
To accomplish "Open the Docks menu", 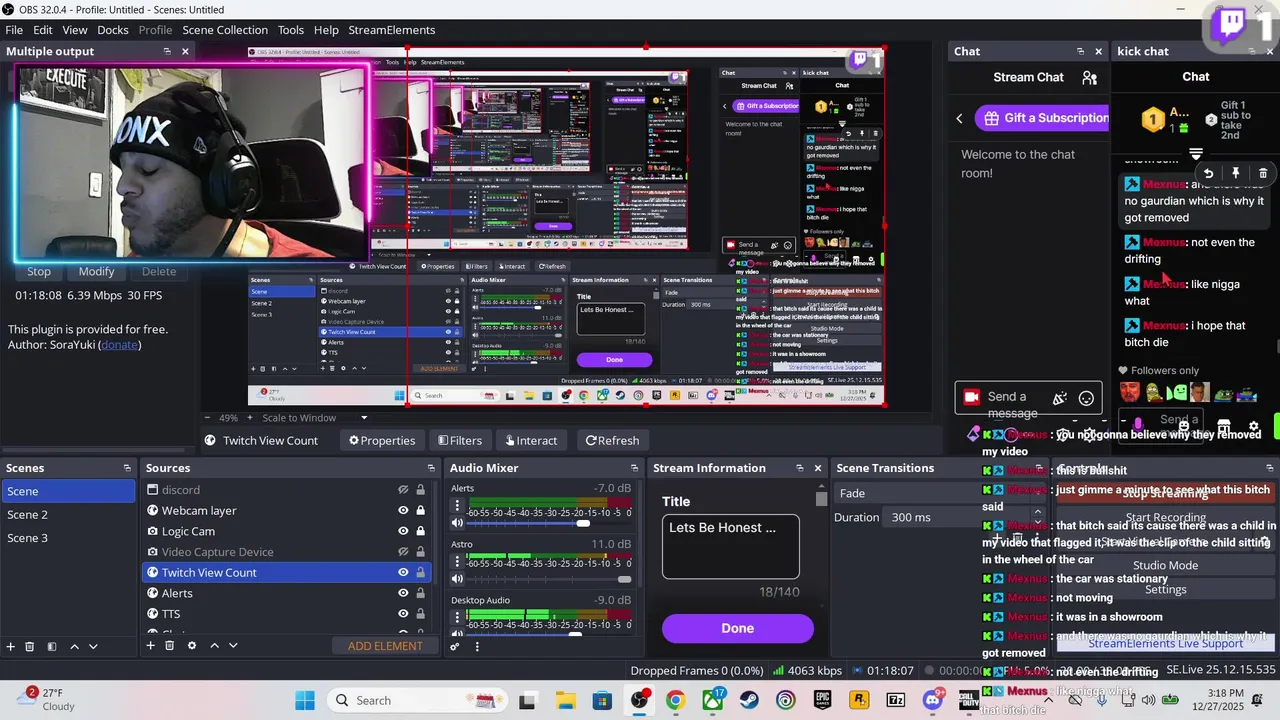I will point(113,30).
